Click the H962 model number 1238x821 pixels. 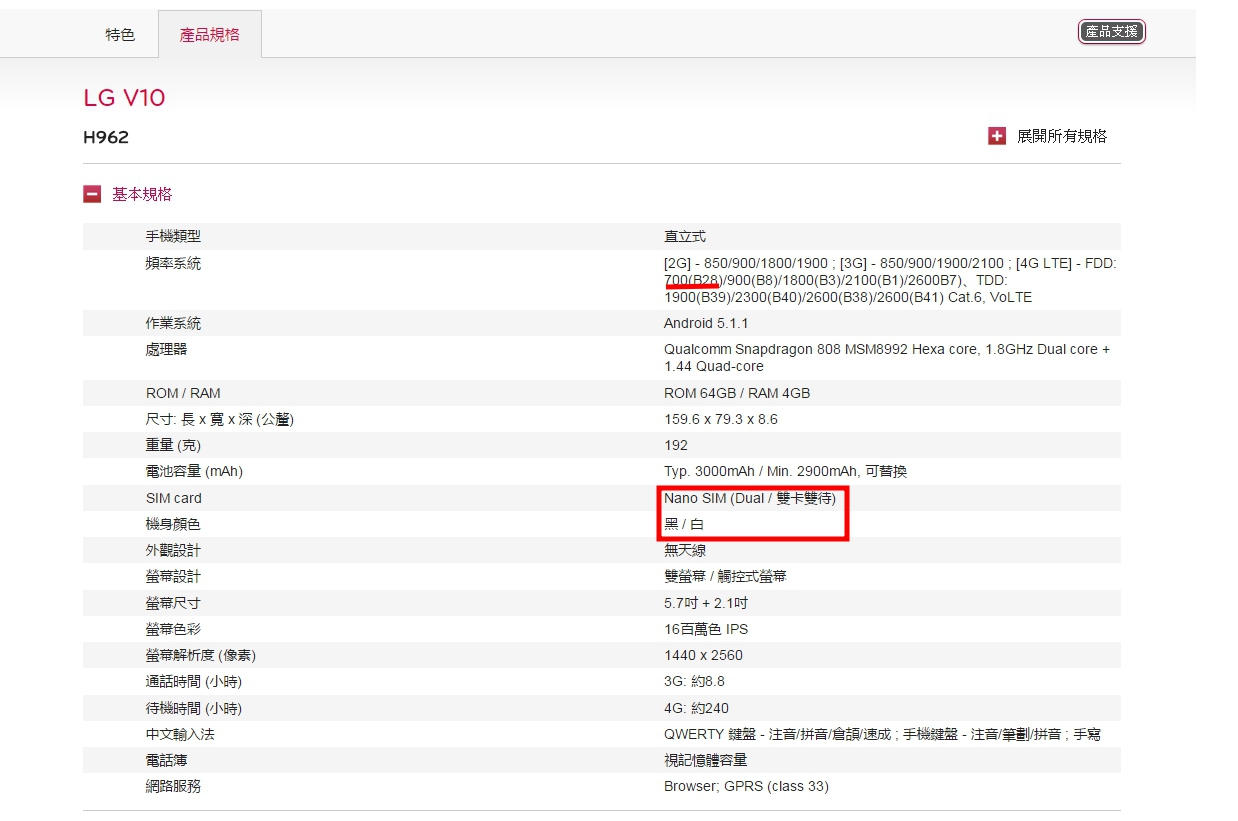click(106, 137)
